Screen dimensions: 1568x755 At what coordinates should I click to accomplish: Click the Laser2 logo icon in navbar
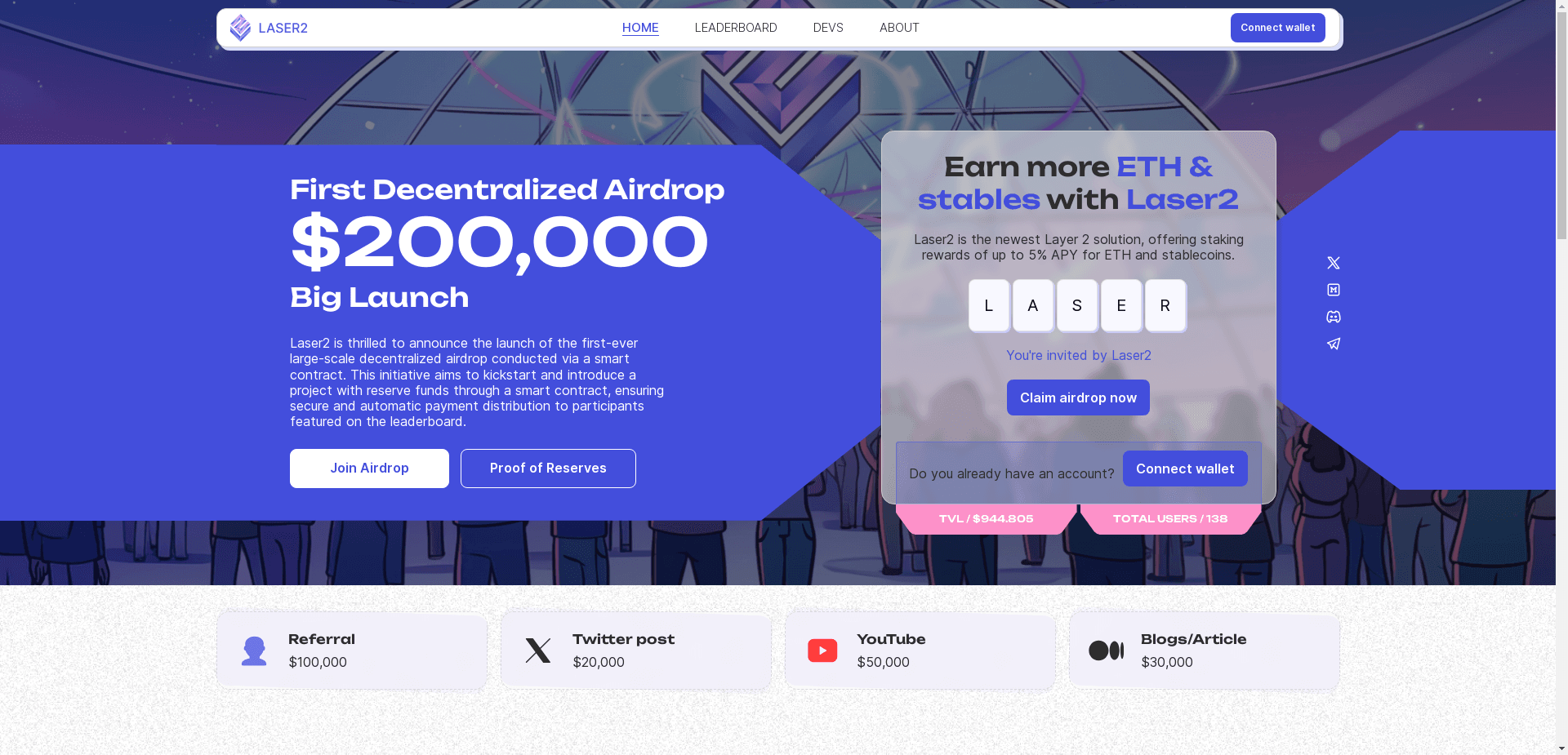click(240, 28)
